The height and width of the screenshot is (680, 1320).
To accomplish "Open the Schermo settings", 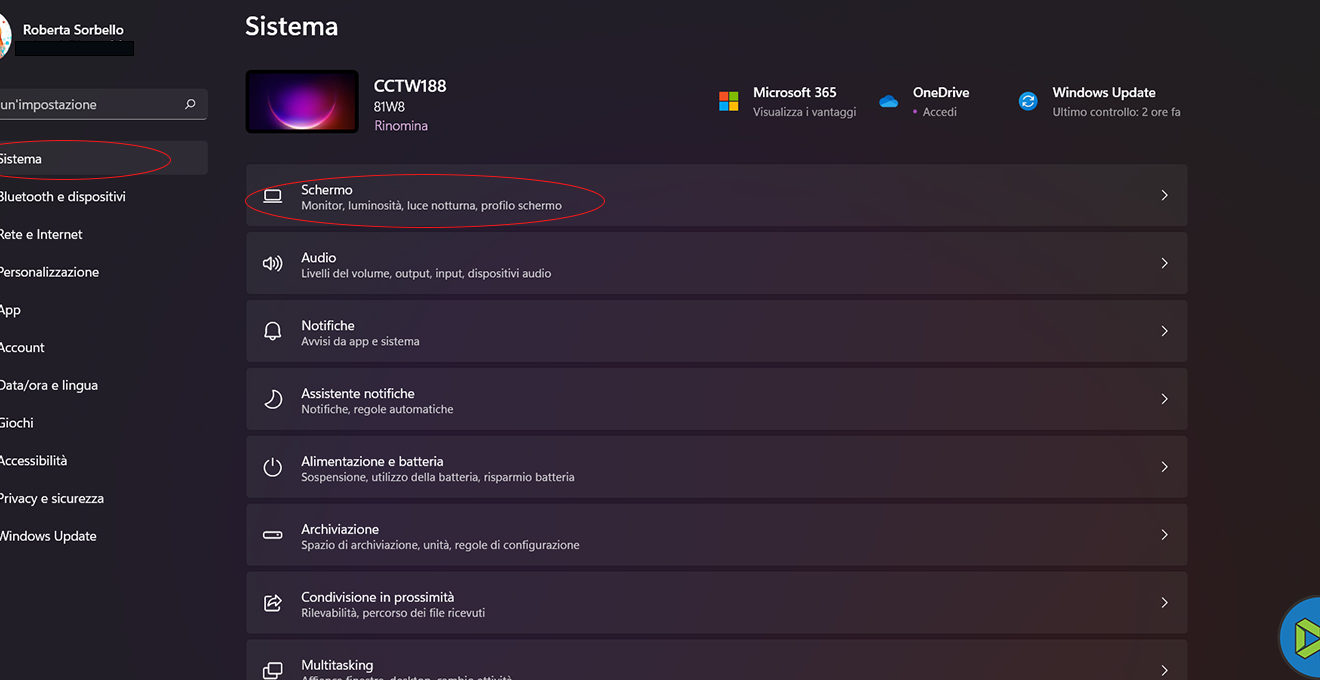I will (716, 196).
